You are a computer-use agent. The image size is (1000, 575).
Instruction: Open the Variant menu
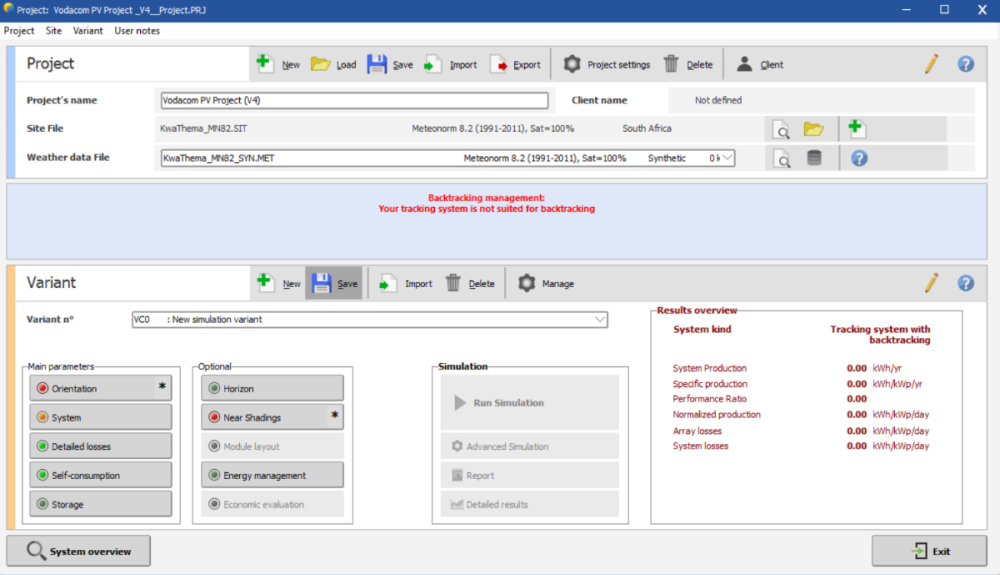(x=88, y=31)
